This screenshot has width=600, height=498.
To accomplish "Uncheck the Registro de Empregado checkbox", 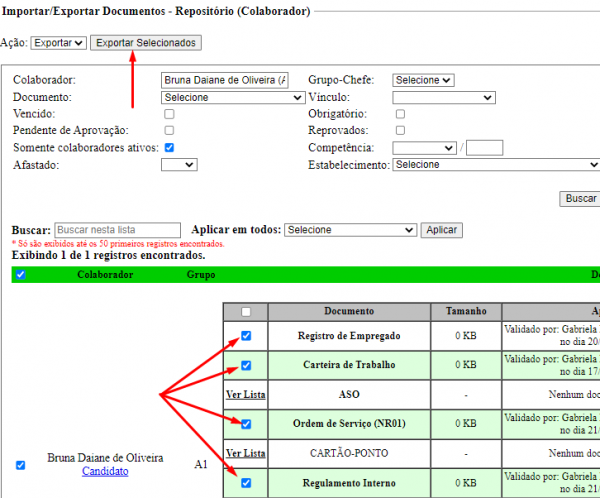I will pos(246,336).
